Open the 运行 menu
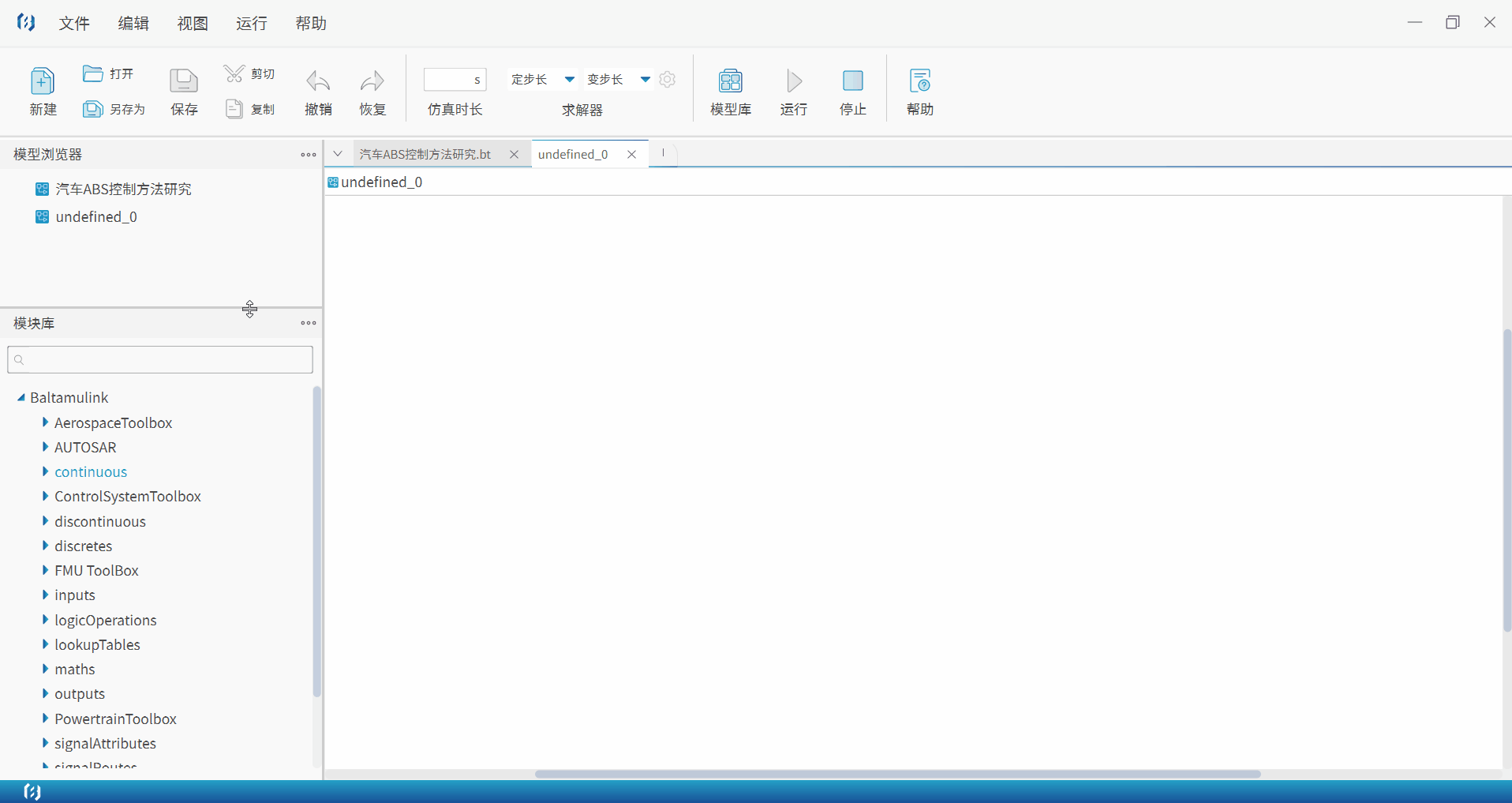The height and width of the screenshot is (803, 1512). (x=252, y=24)
